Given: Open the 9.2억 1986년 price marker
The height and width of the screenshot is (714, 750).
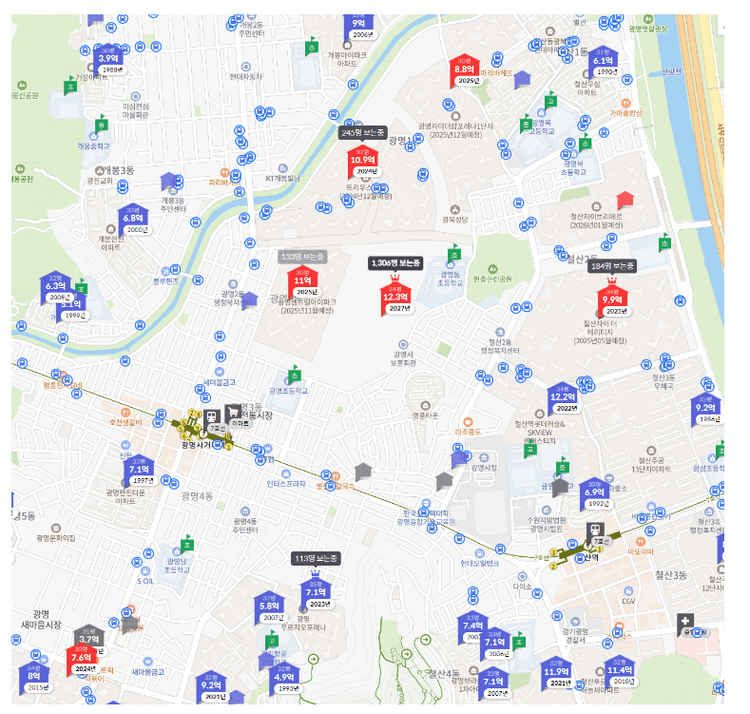Looking at the screenshot, I should point(706,409).
